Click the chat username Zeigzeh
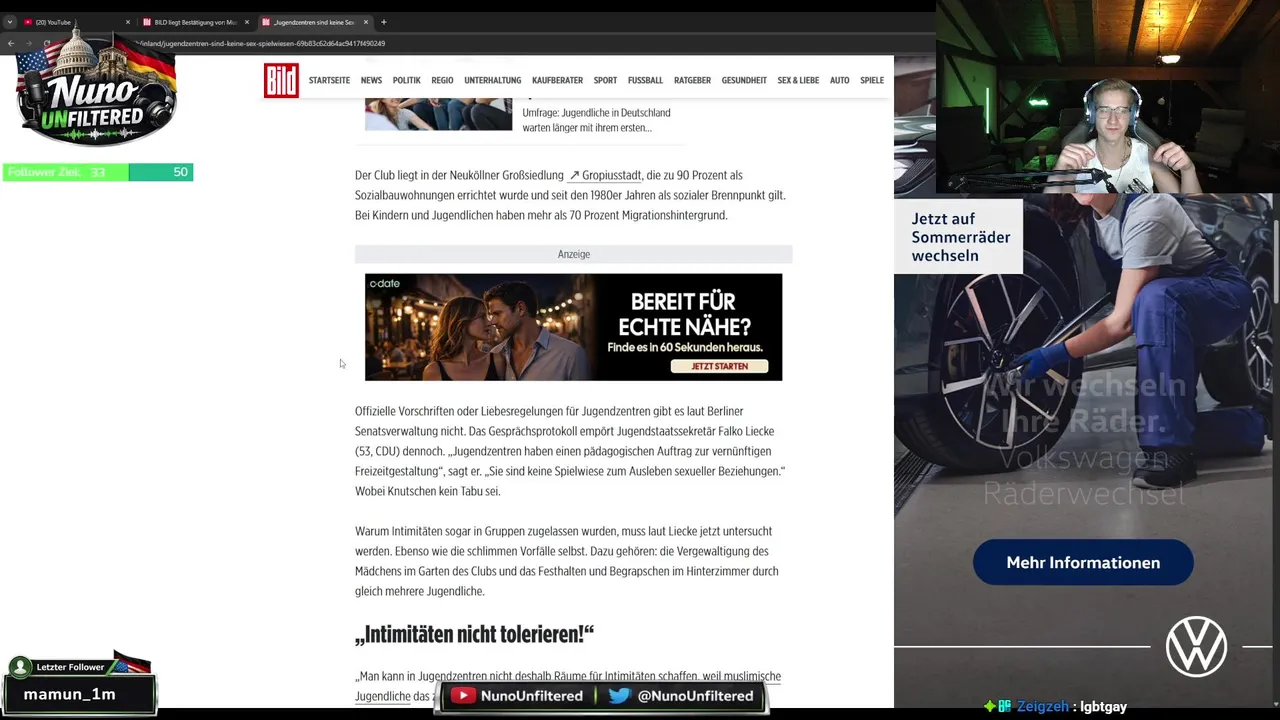This screenshot has width=1280, height=720. [x=1043, y=706]
